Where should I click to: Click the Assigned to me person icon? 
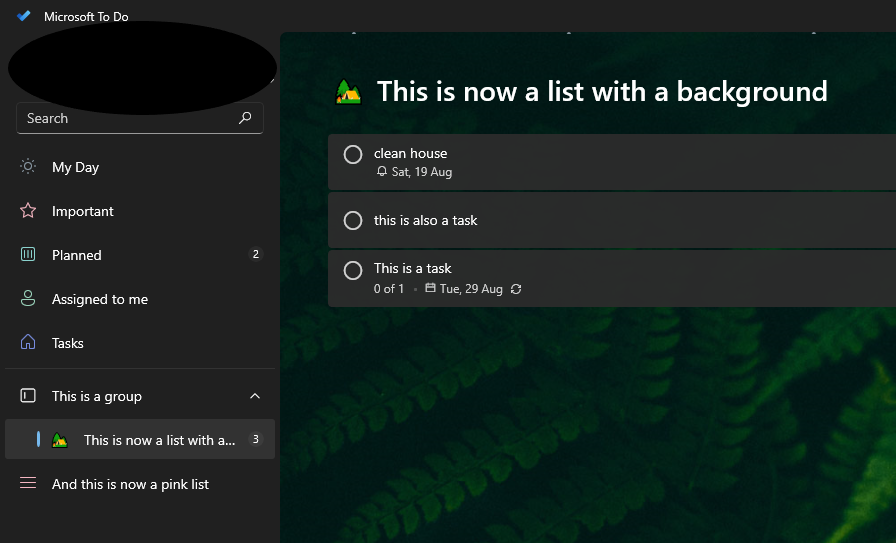pos(28,298)
